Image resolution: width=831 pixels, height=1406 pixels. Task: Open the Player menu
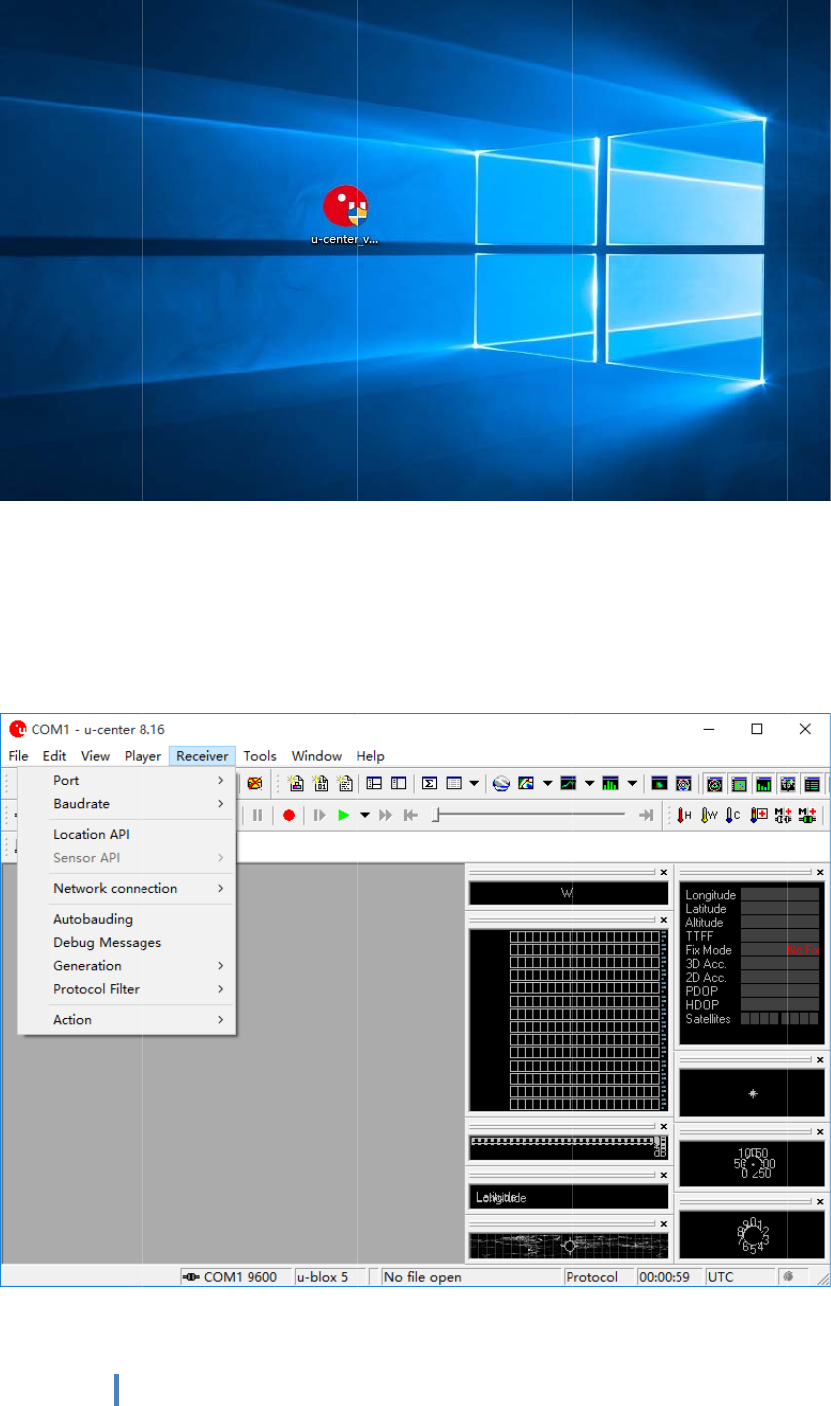click(x=143, y=756)
